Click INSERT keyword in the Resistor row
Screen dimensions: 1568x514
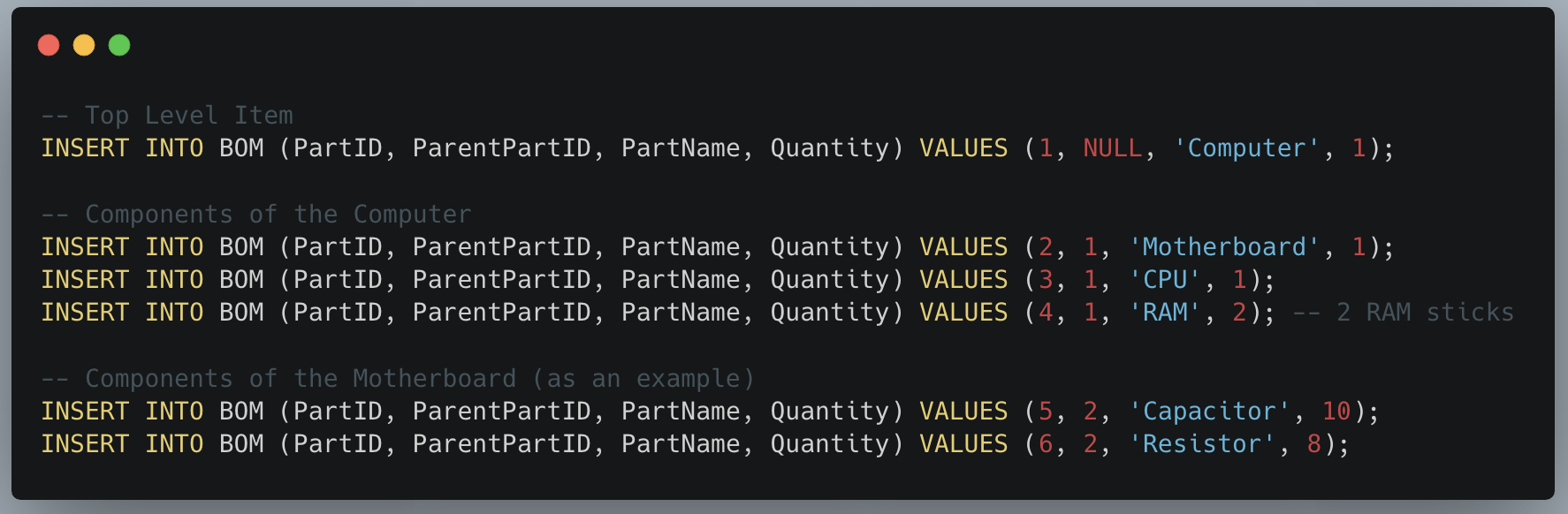(x=85, y=444)
